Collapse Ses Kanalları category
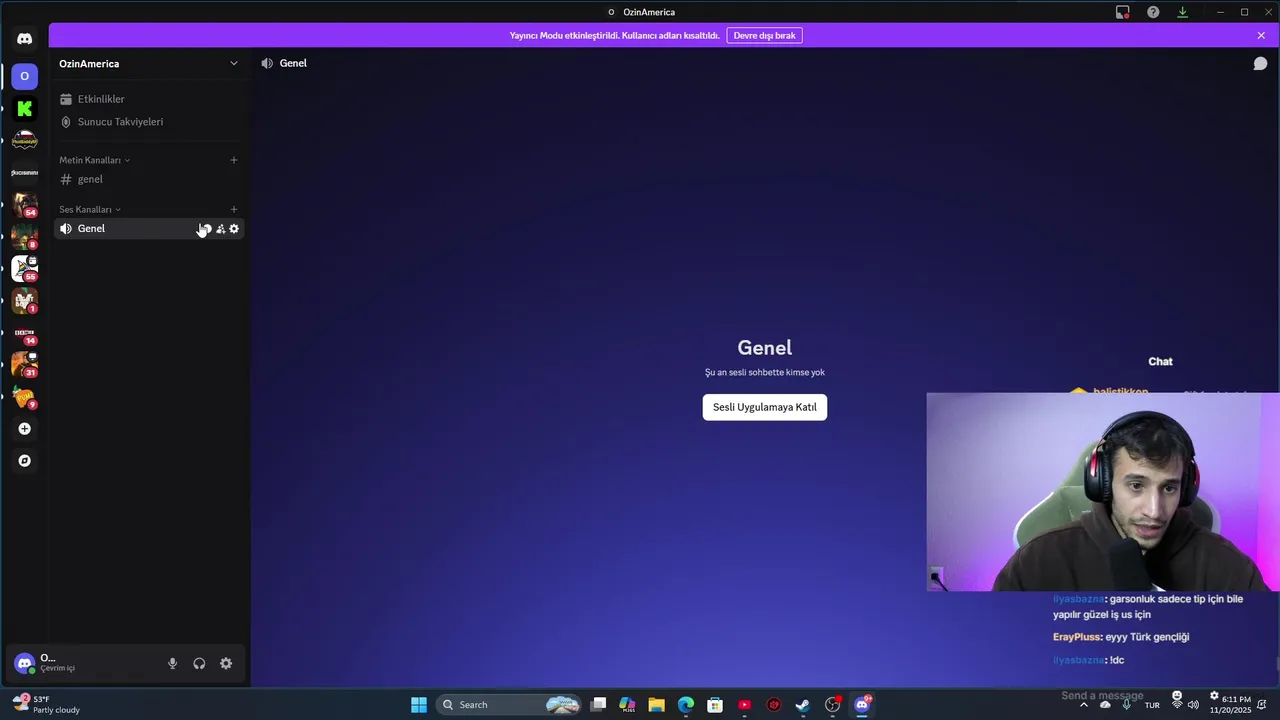The height and width of the screenshot is (720, 1280). pyautogui.click(x=90, y=209)
